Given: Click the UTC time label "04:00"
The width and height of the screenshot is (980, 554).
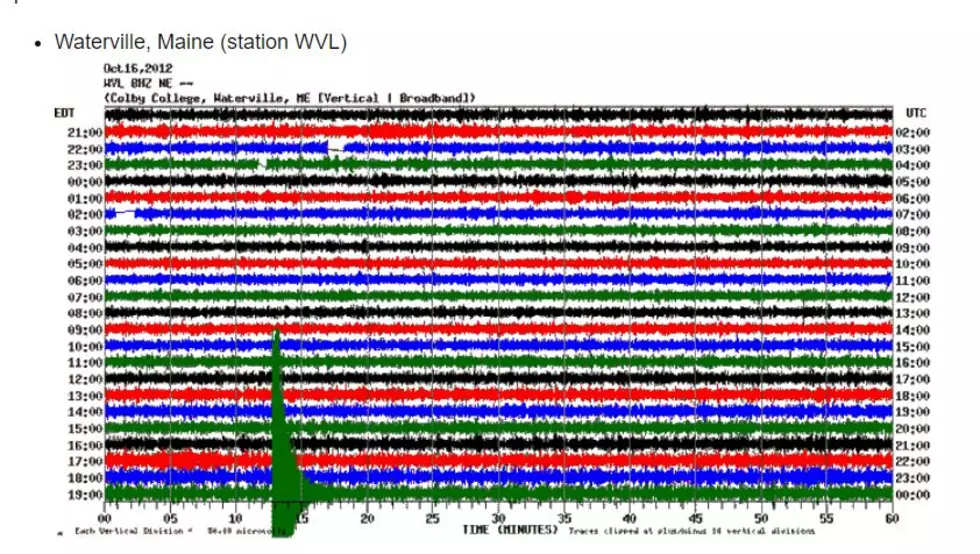Looking at the screenshot, I should 912,165.
